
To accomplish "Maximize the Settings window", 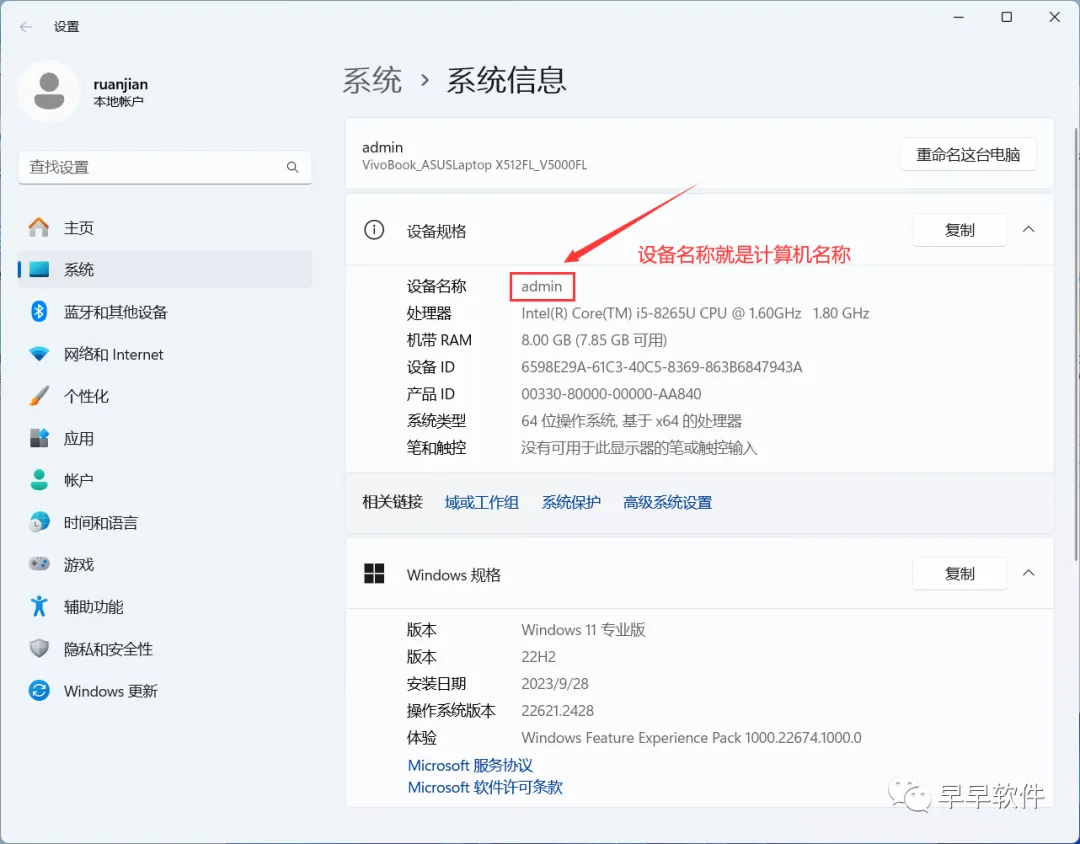I will click(x=1006, y=17).
